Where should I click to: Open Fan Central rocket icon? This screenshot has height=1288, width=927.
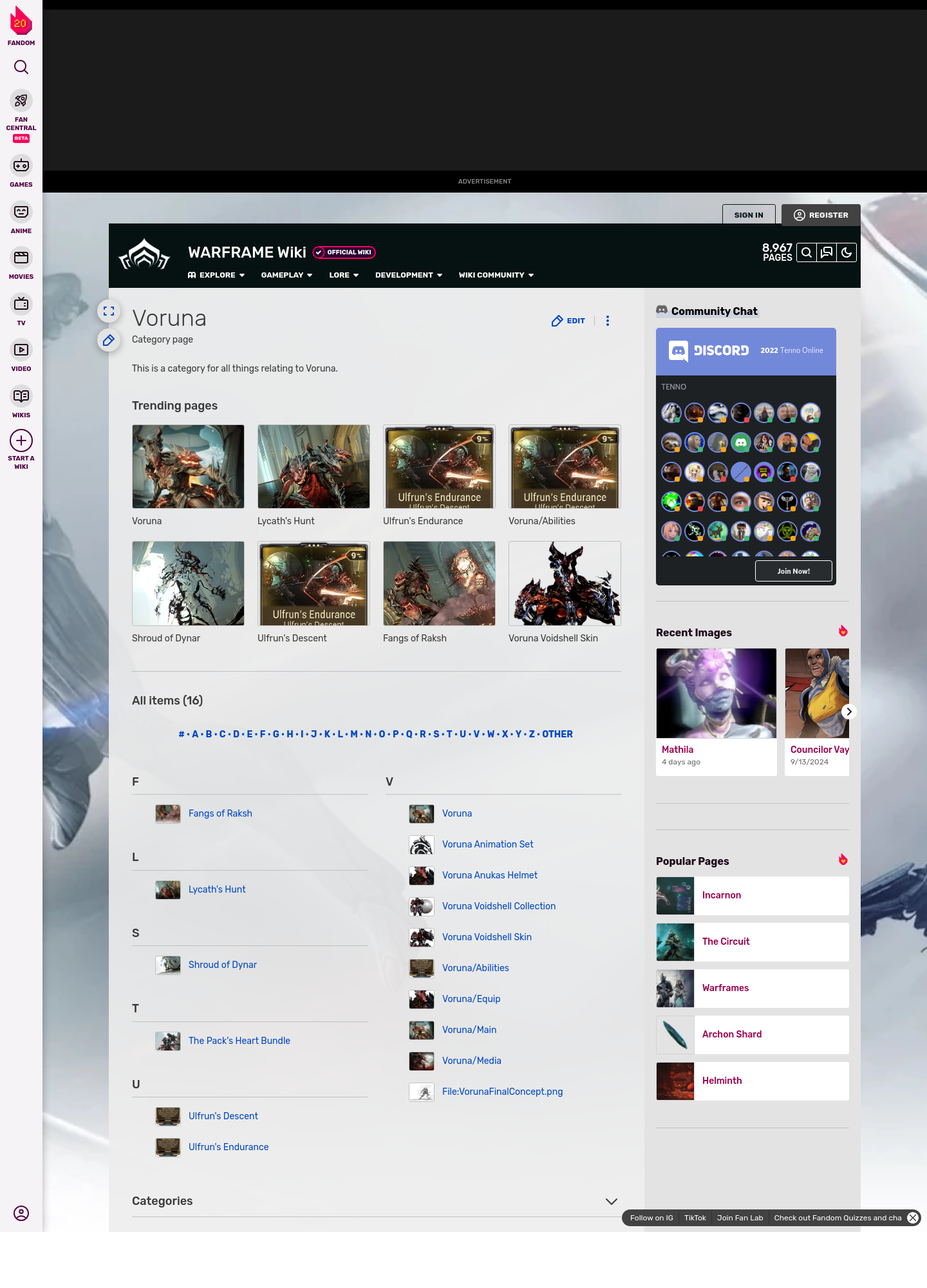click(21, 100)
